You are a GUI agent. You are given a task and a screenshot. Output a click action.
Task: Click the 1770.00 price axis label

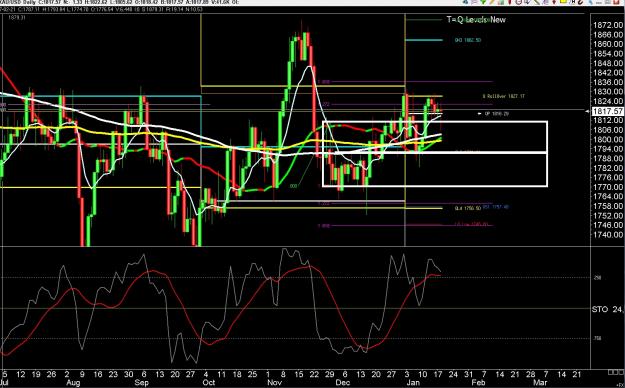click(x=608, y=187)
